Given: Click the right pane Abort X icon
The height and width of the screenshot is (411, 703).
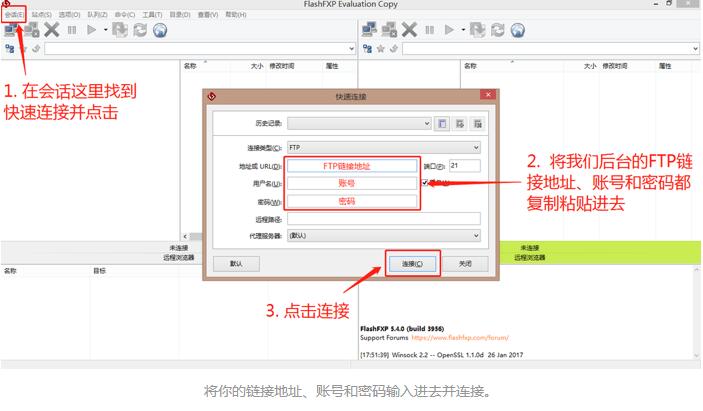Looking at the screenshot, I should pos(409,30).
